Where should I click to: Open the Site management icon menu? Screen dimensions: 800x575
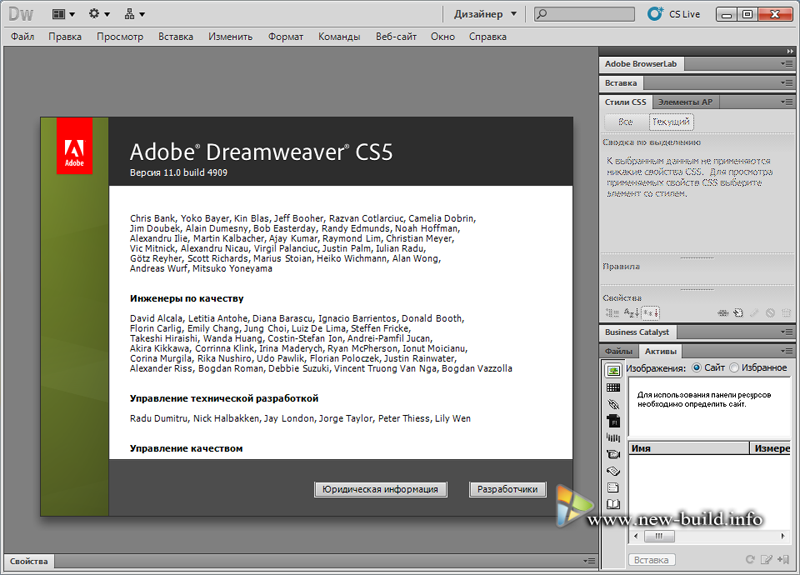tap(135, 14)
